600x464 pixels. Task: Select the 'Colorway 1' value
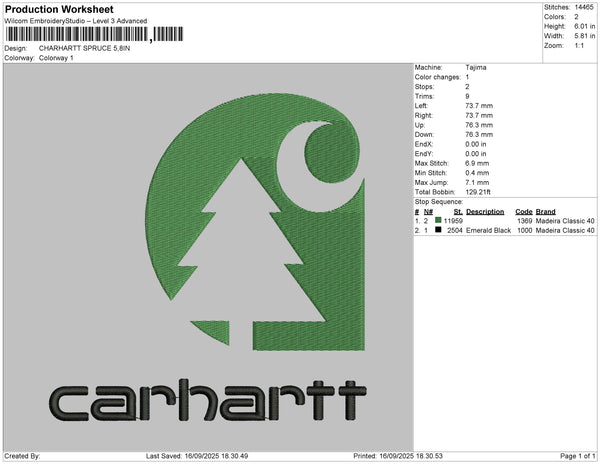click(x=56, y=58)
